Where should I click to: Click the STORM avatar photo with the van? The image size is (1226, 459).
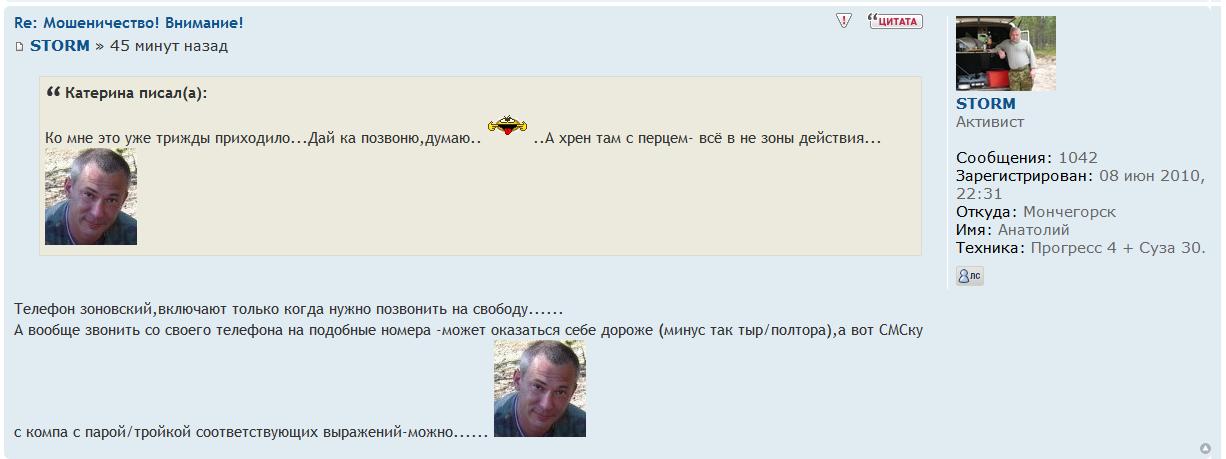(x=1006, y=53)
